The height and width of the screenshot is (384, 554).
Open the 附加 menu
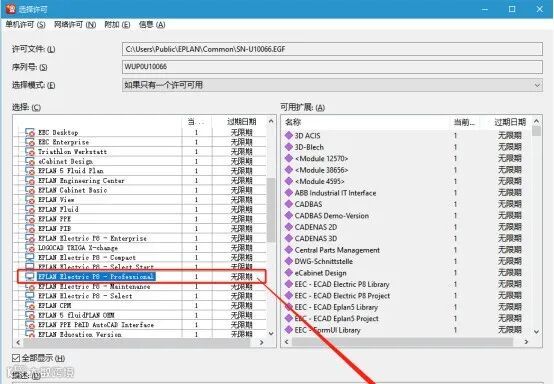[x=117, y=25]
